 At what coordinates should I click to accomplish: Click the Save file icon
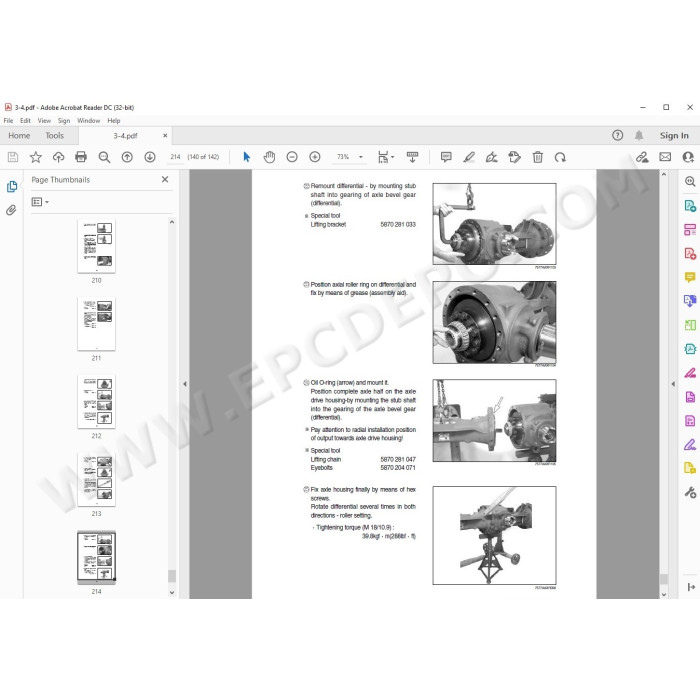13,157
